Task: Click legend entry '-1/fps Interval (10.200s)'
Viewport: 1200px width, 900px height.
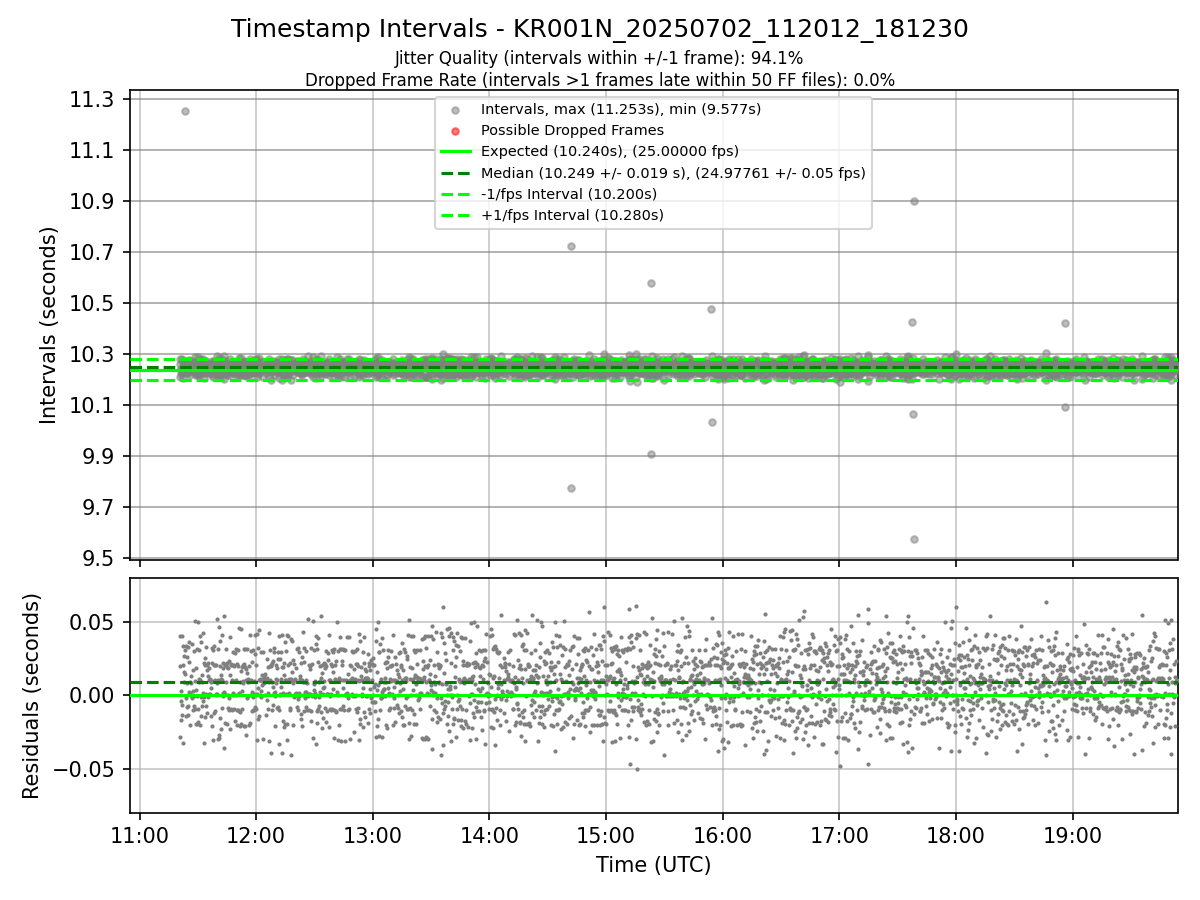Action: tap(568, 194)
